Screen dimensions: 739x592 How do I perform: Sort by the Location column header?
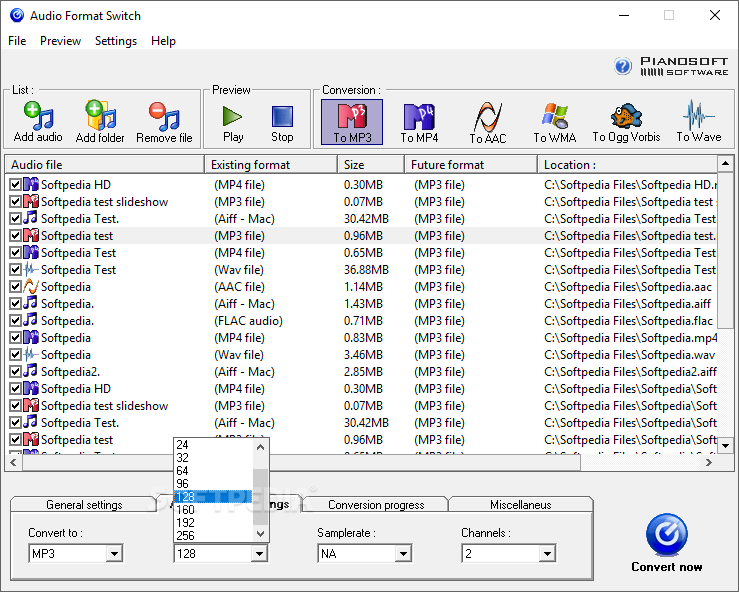click(x=627, y=164)
